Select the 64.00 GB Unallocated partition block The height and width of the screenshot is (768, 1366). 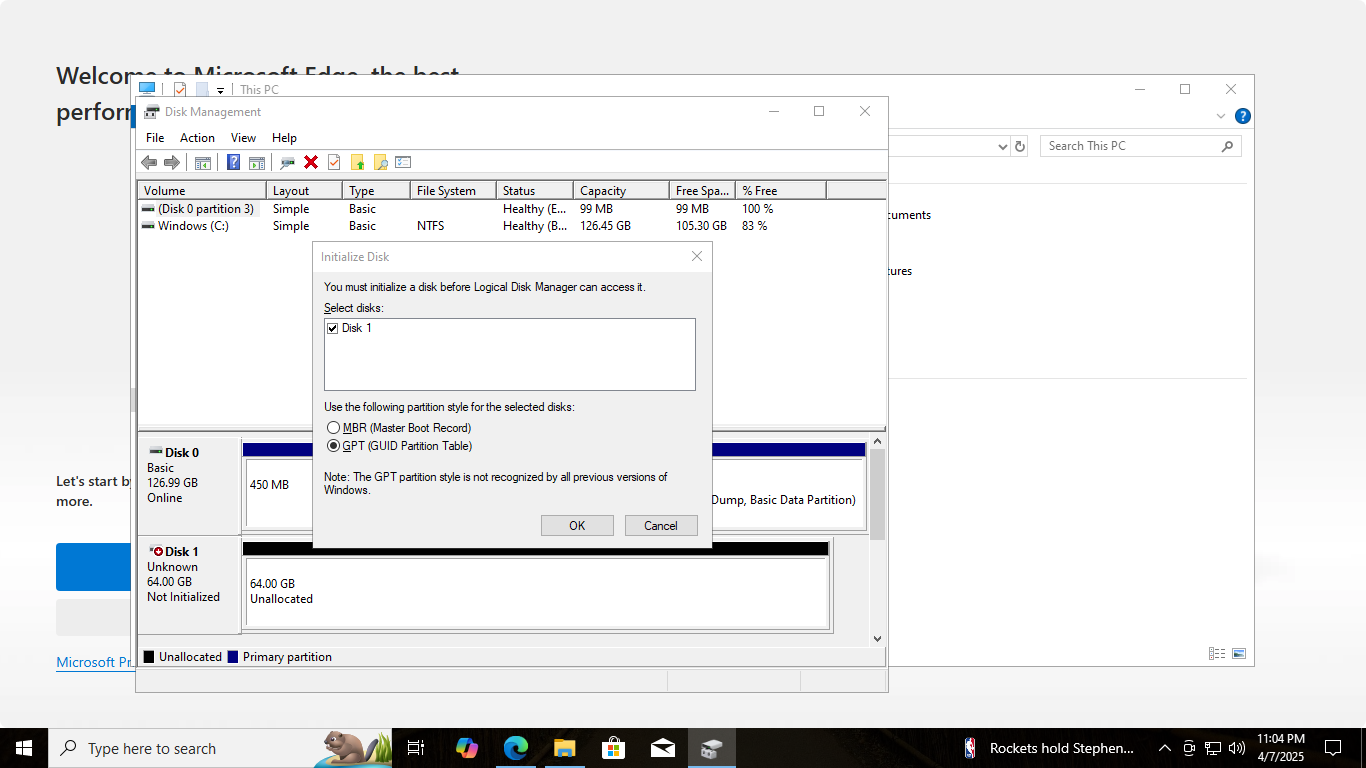pos(537,592)
